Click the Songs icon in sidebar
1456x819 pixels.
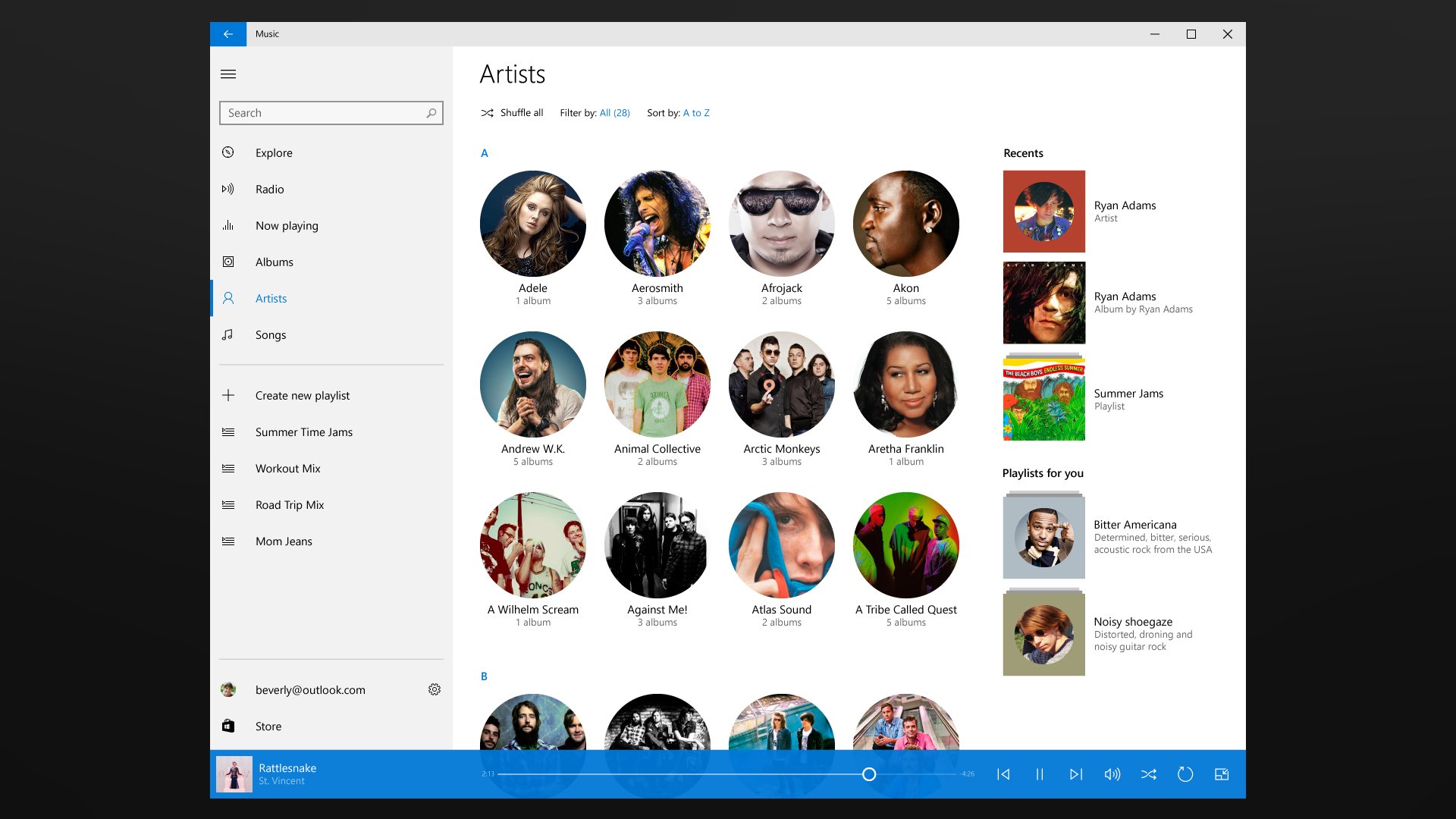(228, 334)
